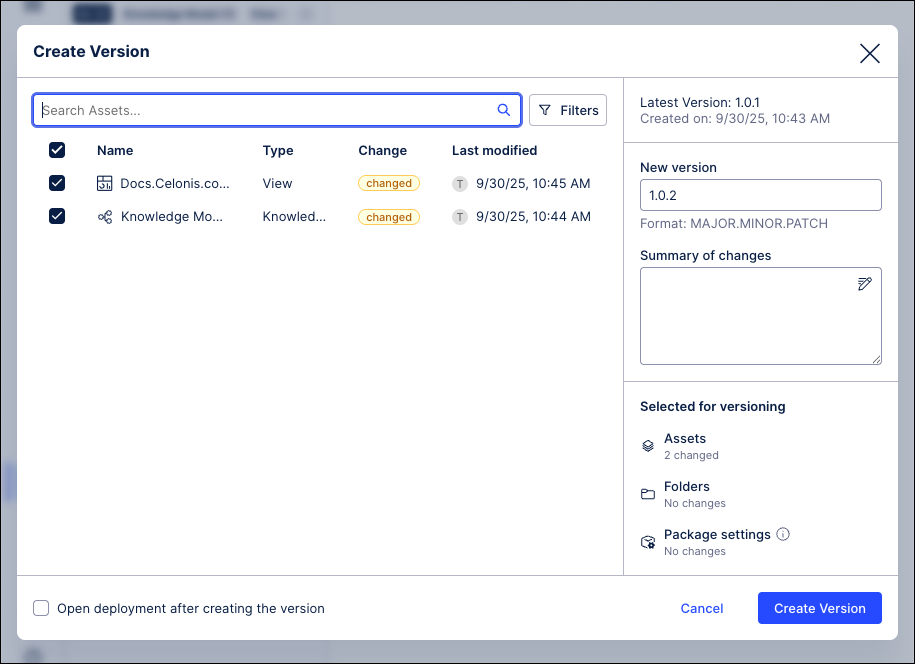The height and width of the screenshot is (664, 915).
Task: Sort assets by Name column header
Action: [x=115, y=150]
